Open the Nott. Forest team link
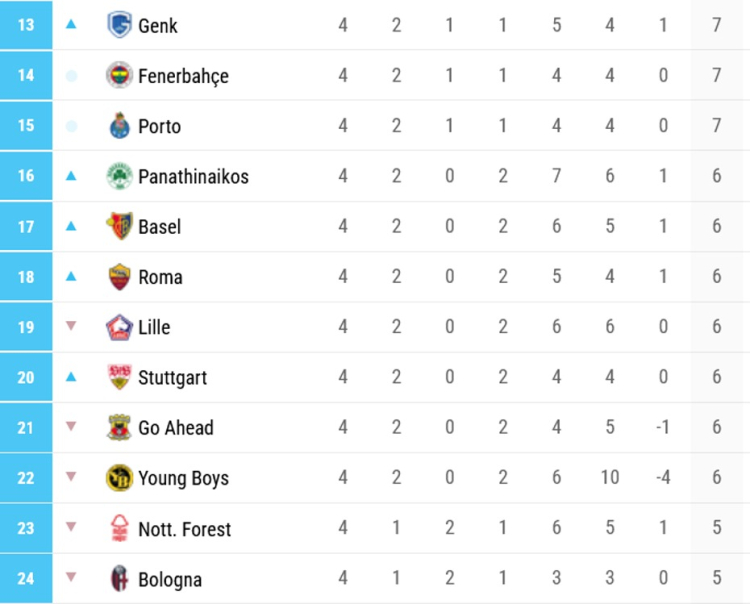This screenshot has width=750, height=604. pos(184,529)
